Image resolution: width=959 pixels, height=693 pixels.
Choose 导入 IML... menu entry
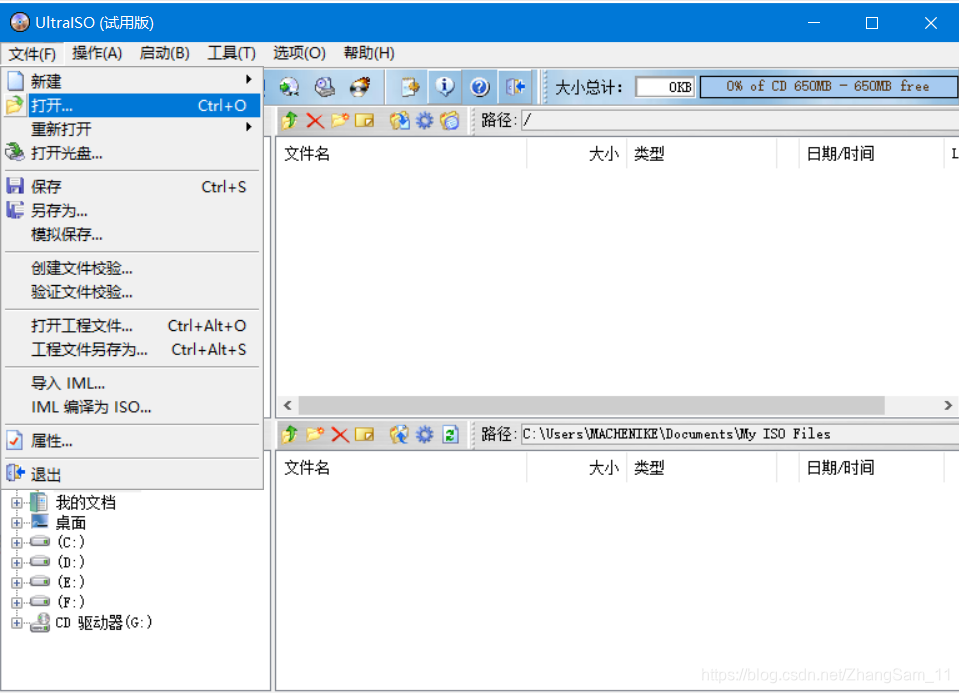[x=132, y=384]
